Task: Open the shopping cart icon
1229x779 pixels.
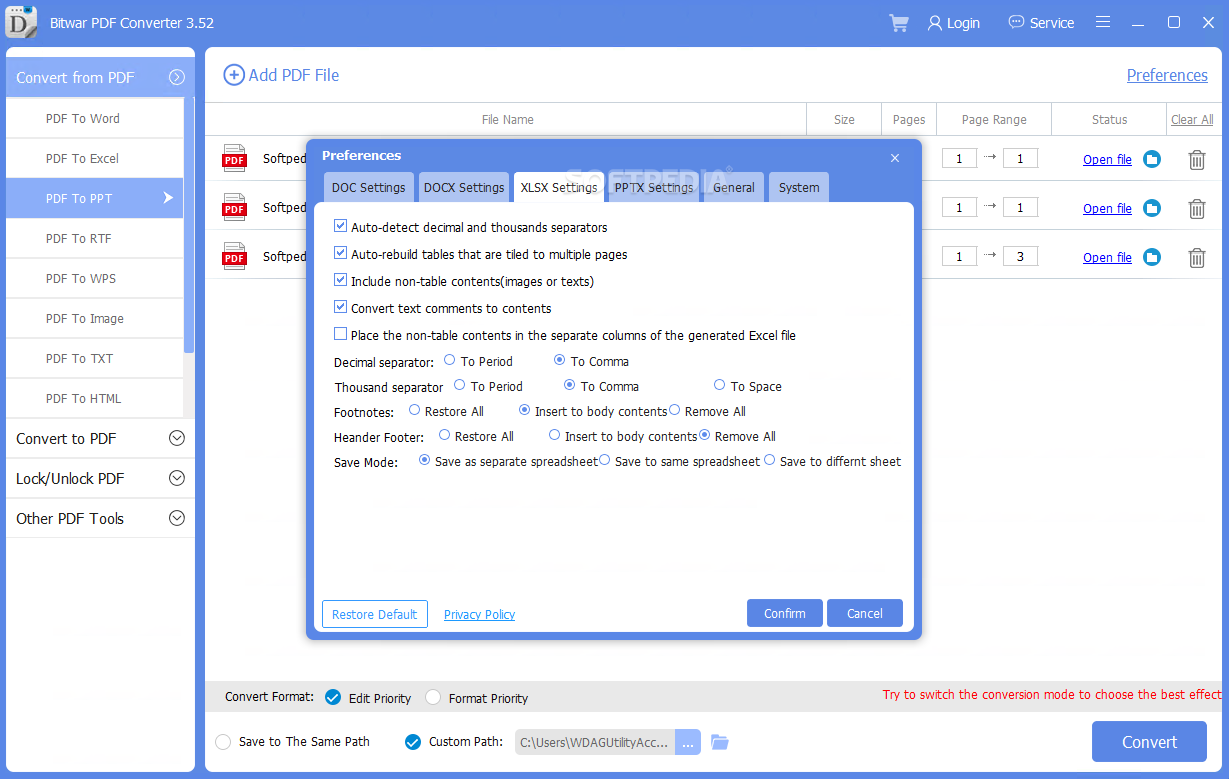Action: 899,23
